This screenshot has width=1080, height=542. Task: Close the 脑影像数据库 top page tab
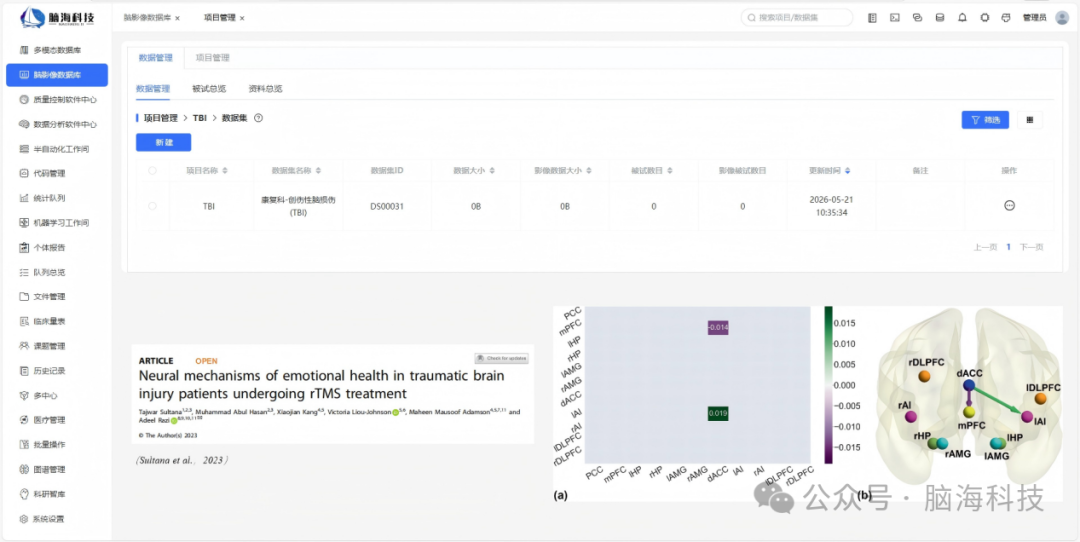177,19
